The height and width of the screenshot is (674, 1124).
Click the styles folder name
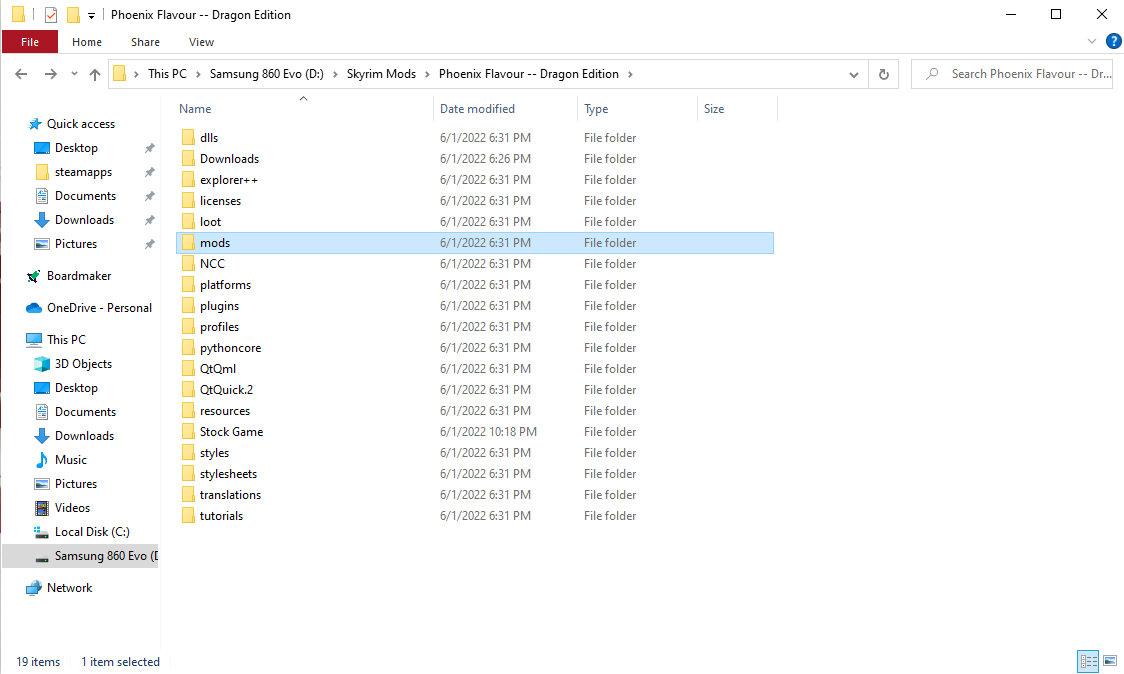214,453
